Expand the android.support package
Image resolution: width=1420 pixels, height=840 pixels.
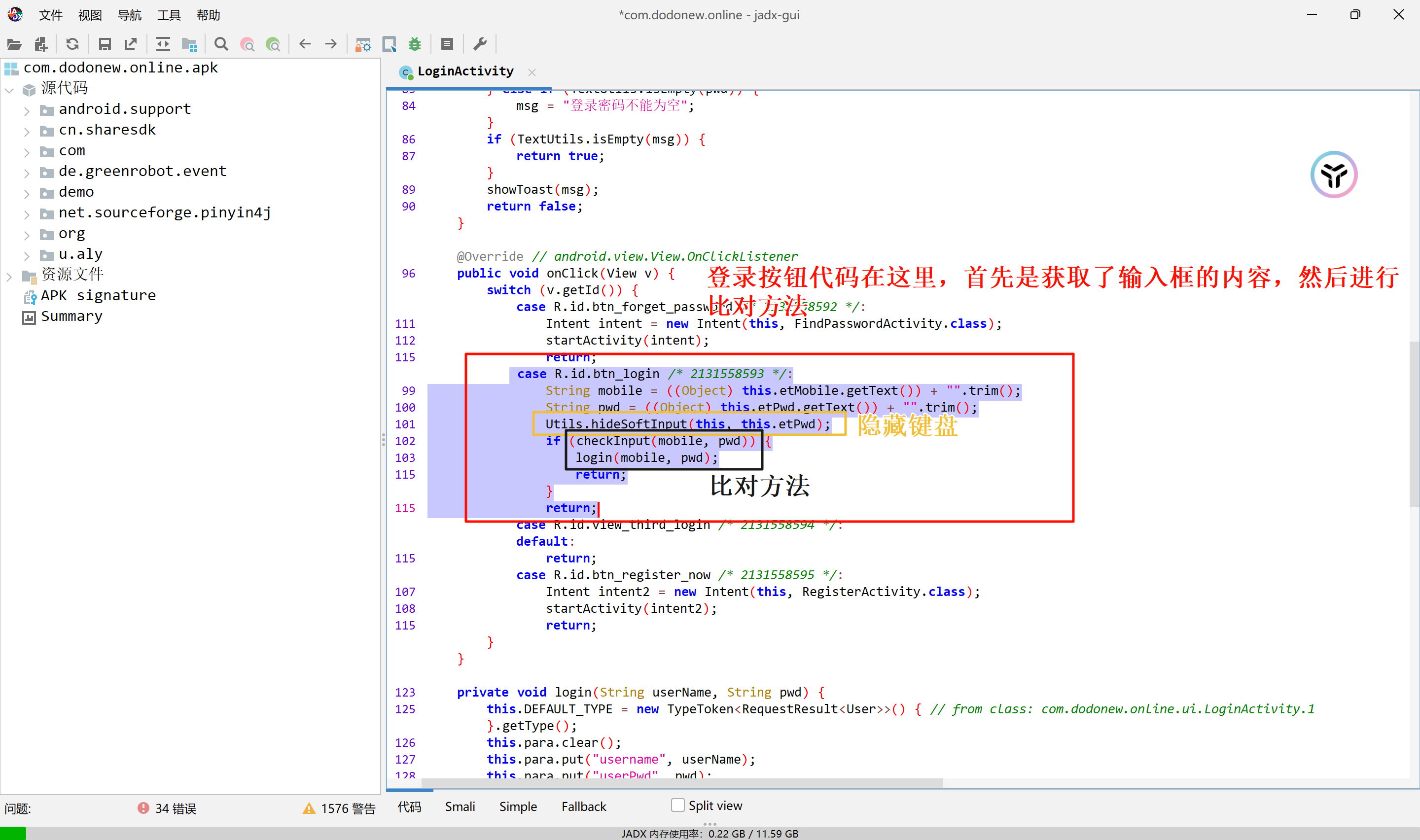27,110
